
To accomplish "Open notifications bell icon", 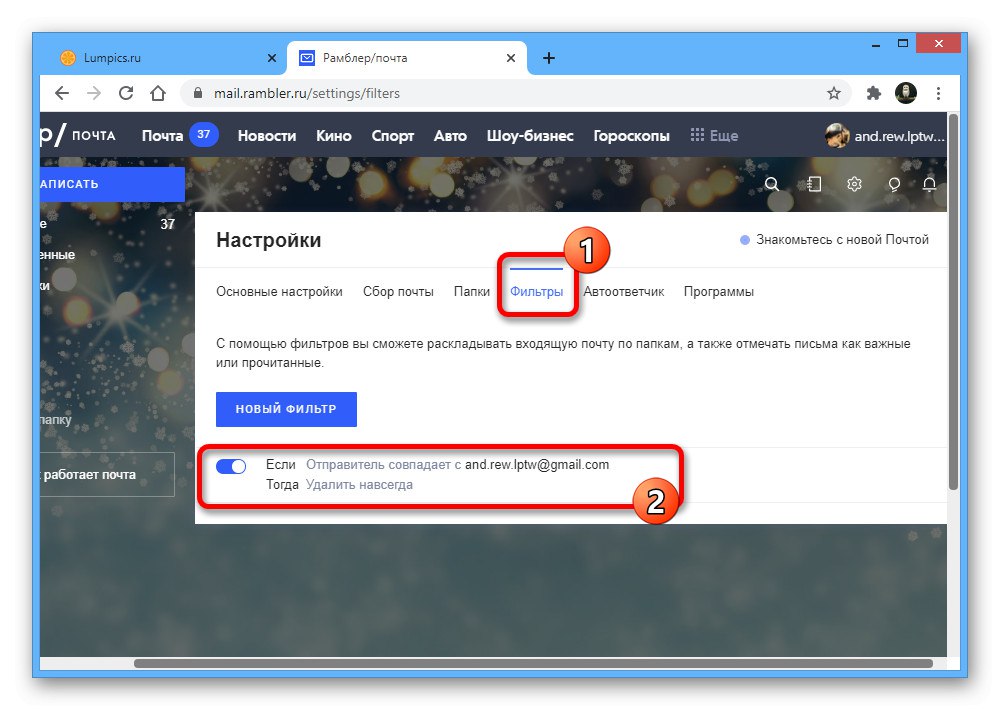I will [x=929, y=184].
